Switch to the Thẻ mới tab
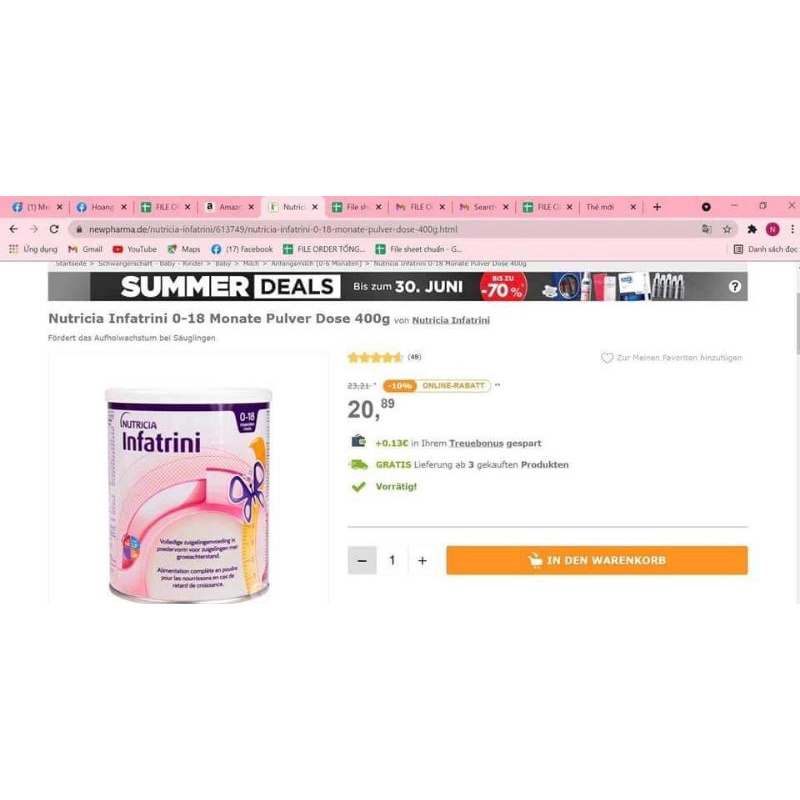The image size is (800, 800). coord(611,207)
